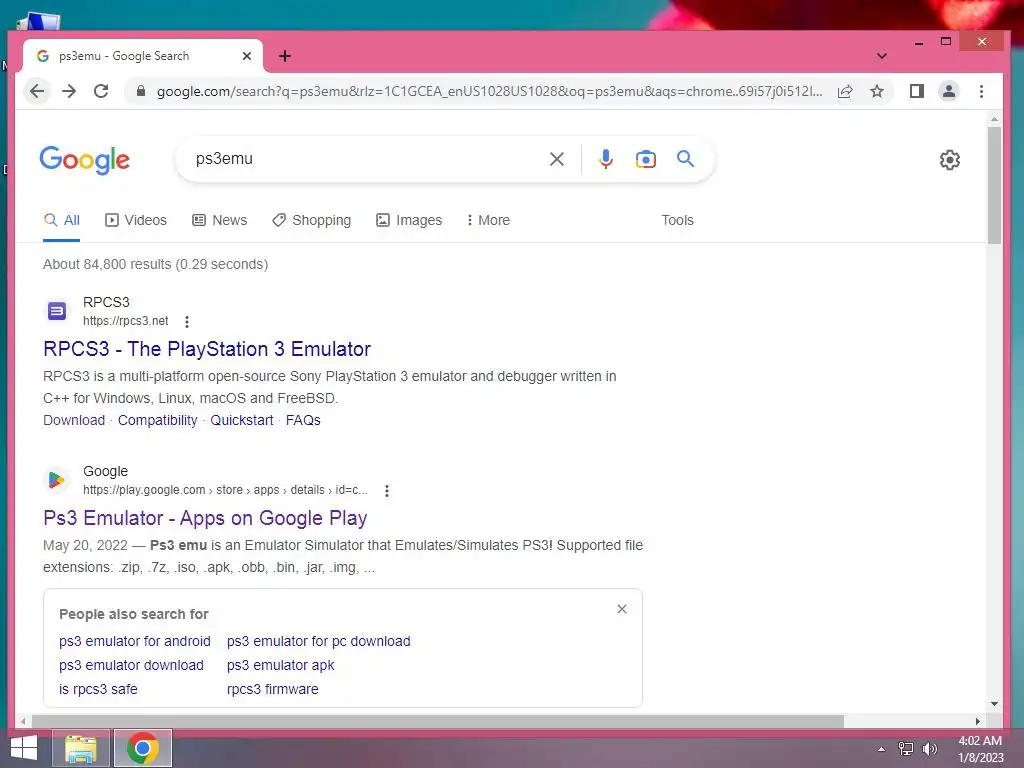
Task: Open the Chrome profile avatar menu
Action: pos(949,91)
